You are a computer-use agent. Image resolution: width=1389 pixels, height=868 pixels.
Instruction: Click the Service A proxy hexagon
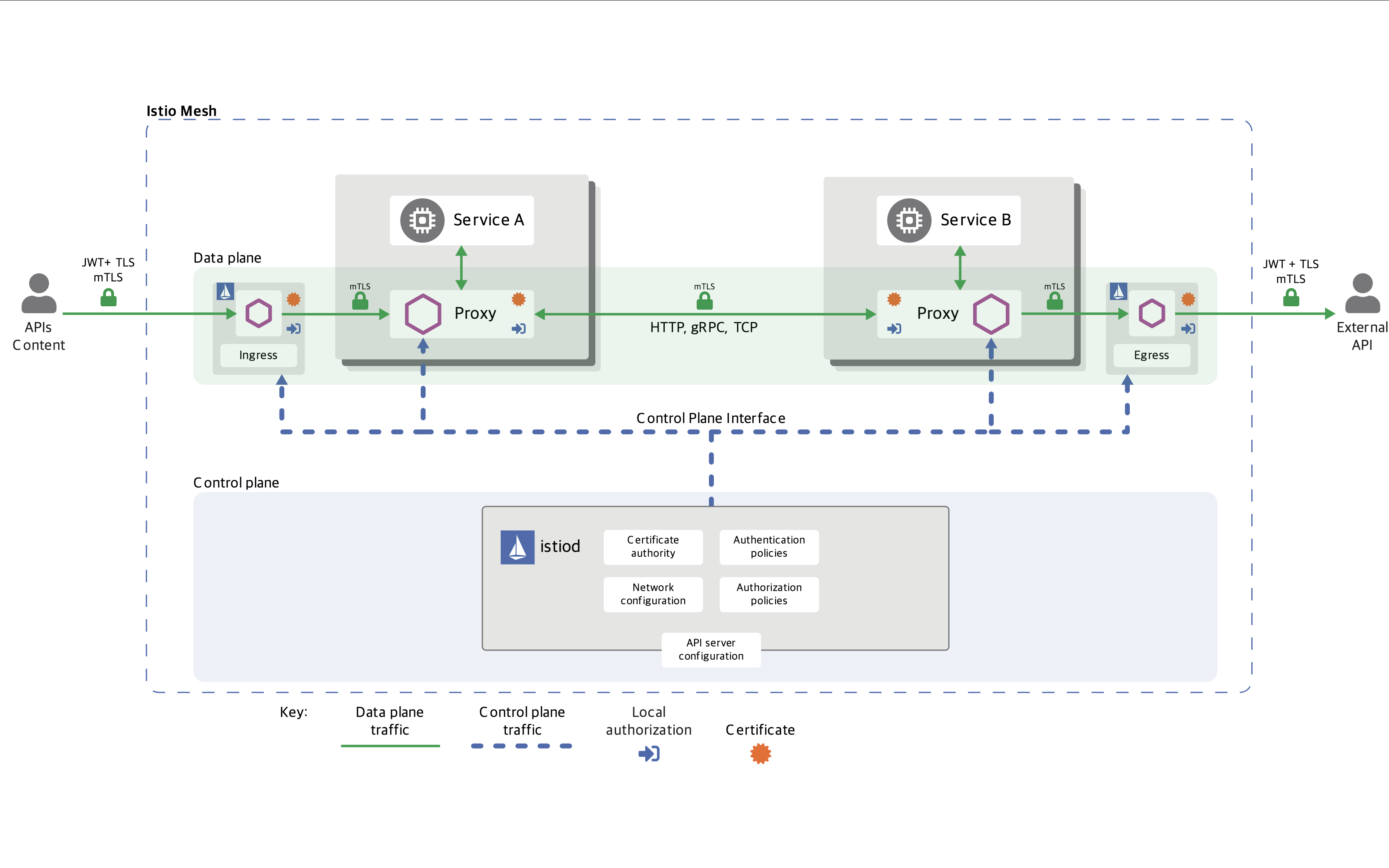(422, 314)
